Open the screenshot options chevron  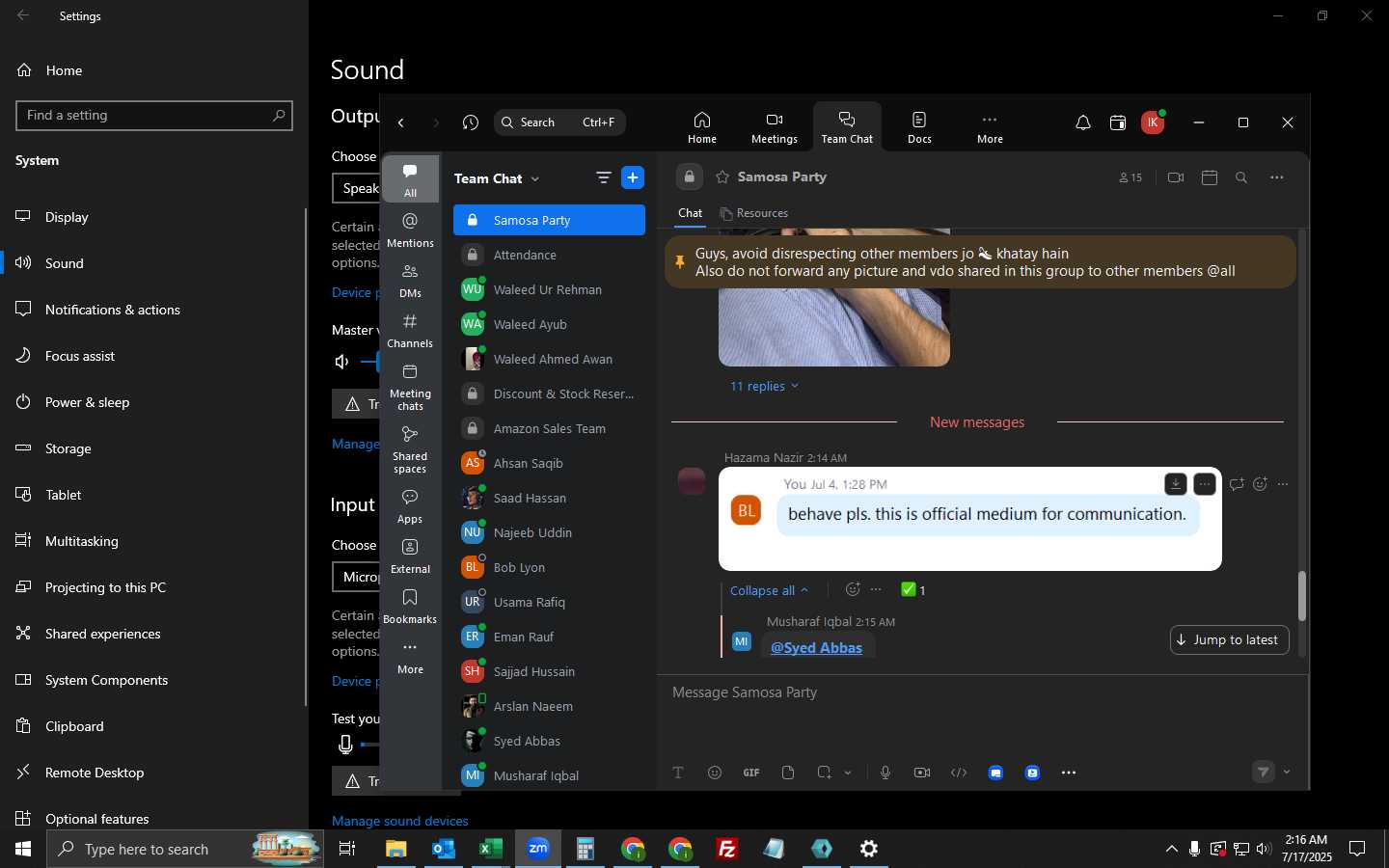[848, 773]
